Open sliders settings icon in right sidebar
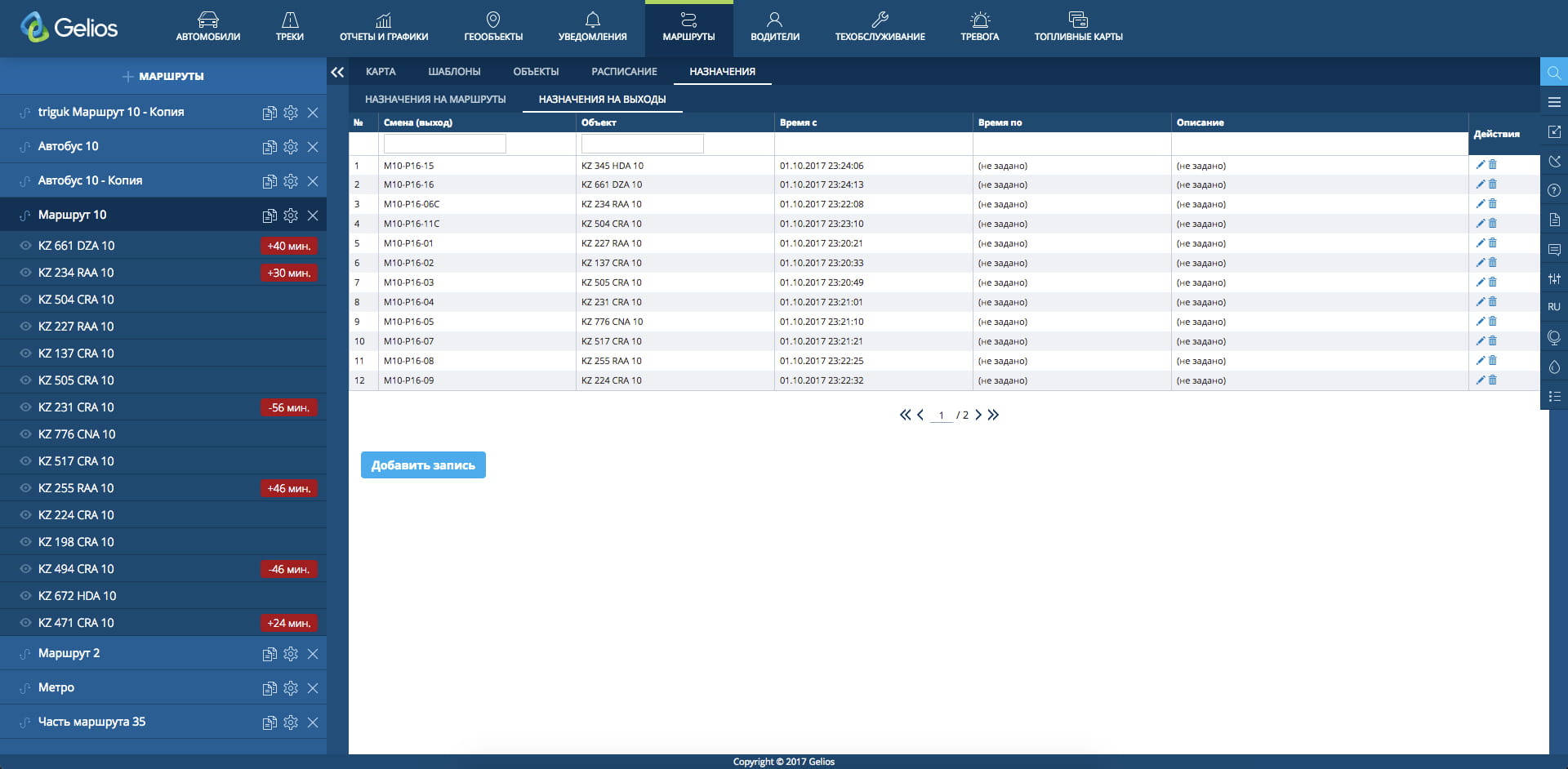 coord(1554,278)
